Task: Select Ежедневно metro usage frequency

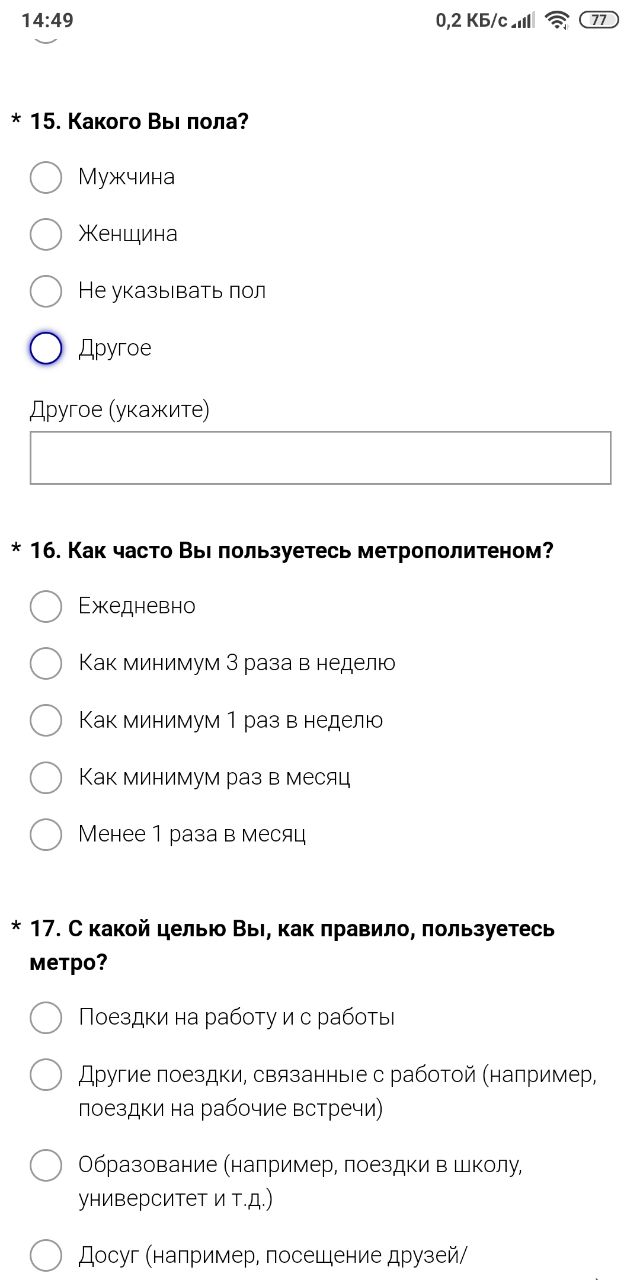Action: pos(46,606)
